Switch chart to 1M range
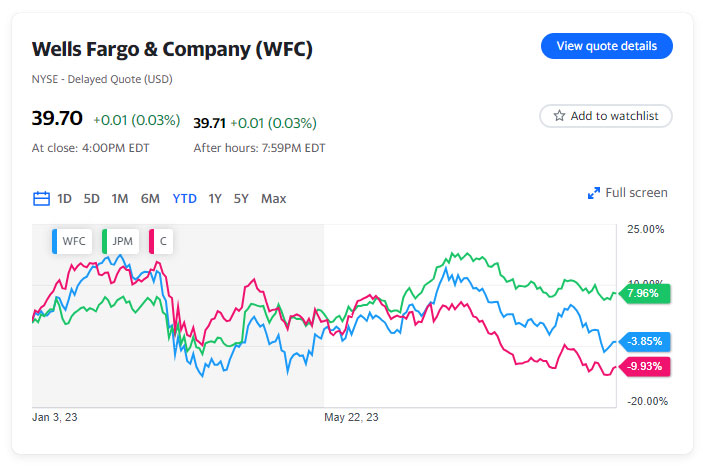 [x=120, y=198]
